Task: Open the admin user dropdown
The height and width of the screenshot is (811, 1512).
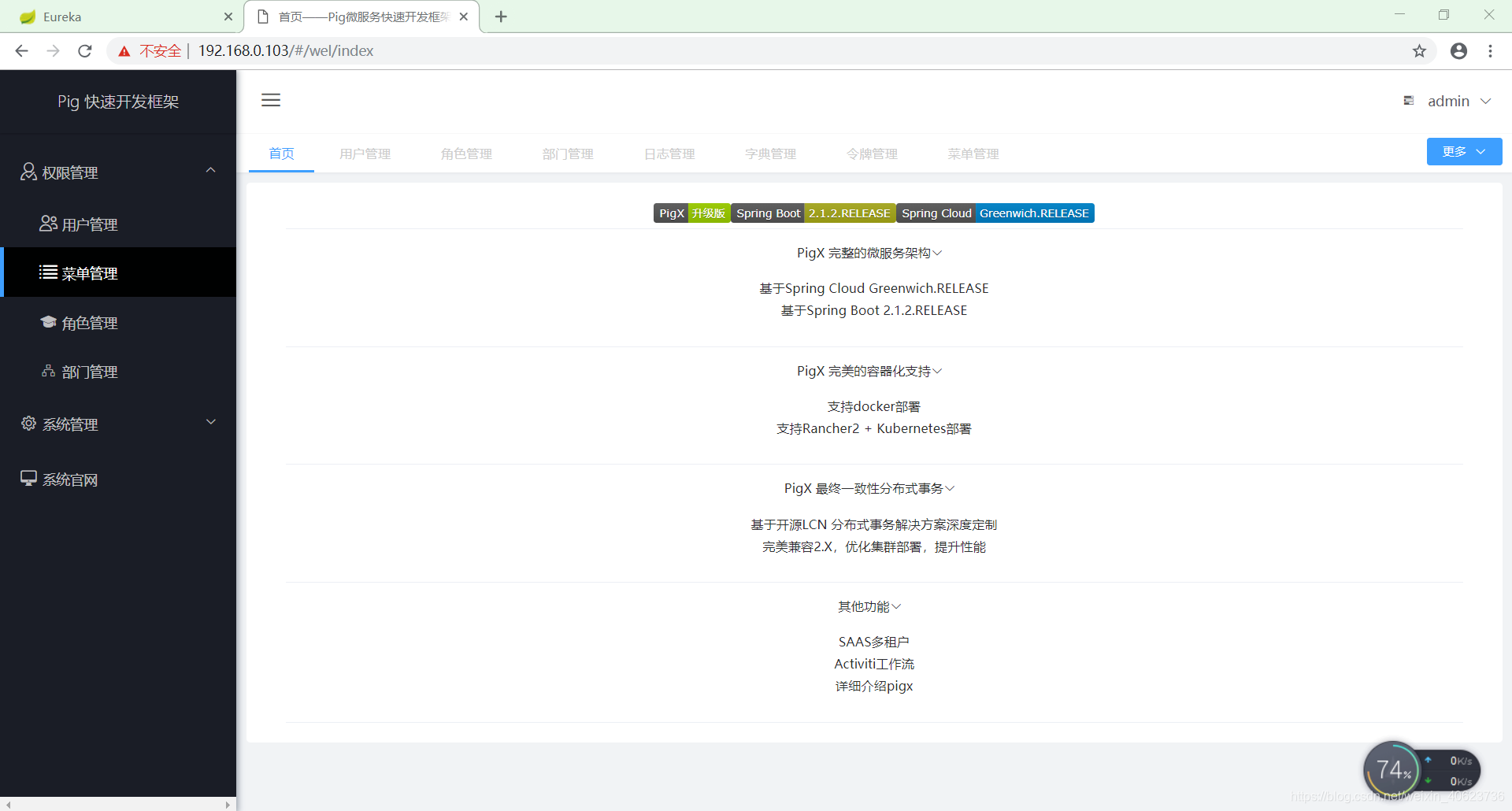Action: click(1459, 101)
